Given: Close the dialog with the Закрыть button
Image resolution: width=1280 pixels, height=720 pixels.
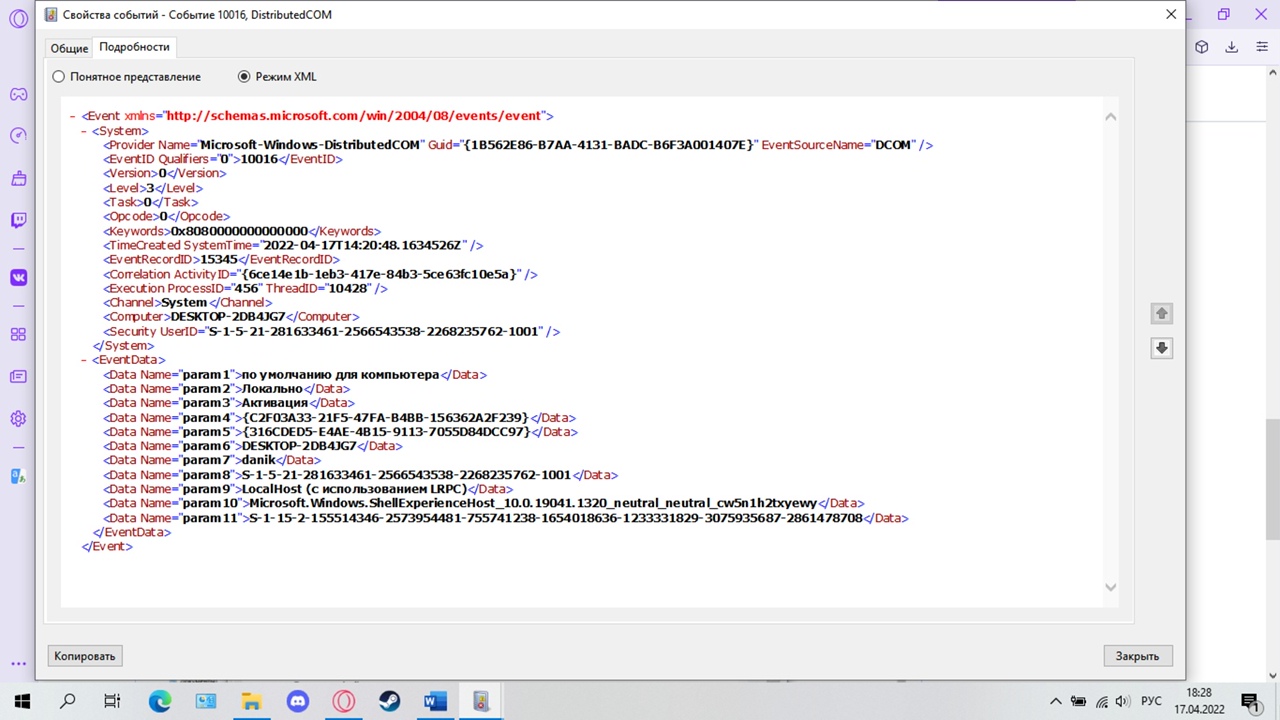Looking at the screenshot, I should click(1136, 655).
